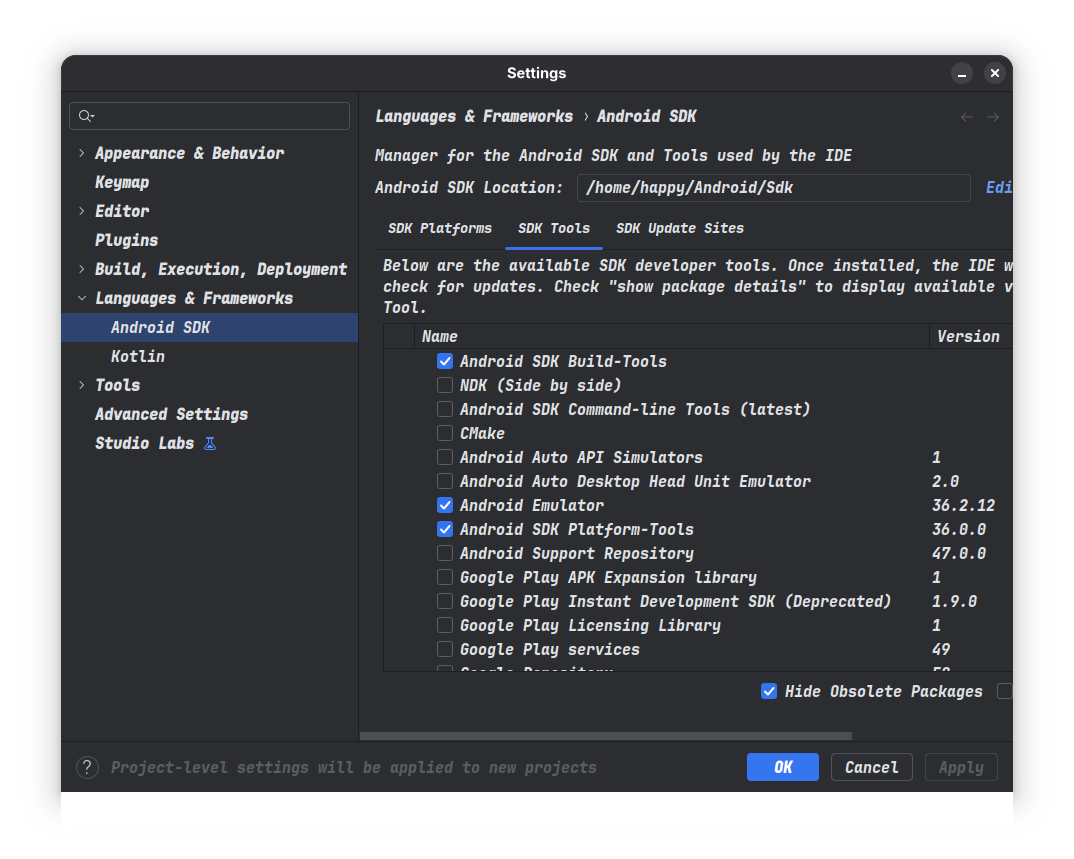Select Kotlin settings page
Screen dimensions: 1074x859
(x=138, y=356)
